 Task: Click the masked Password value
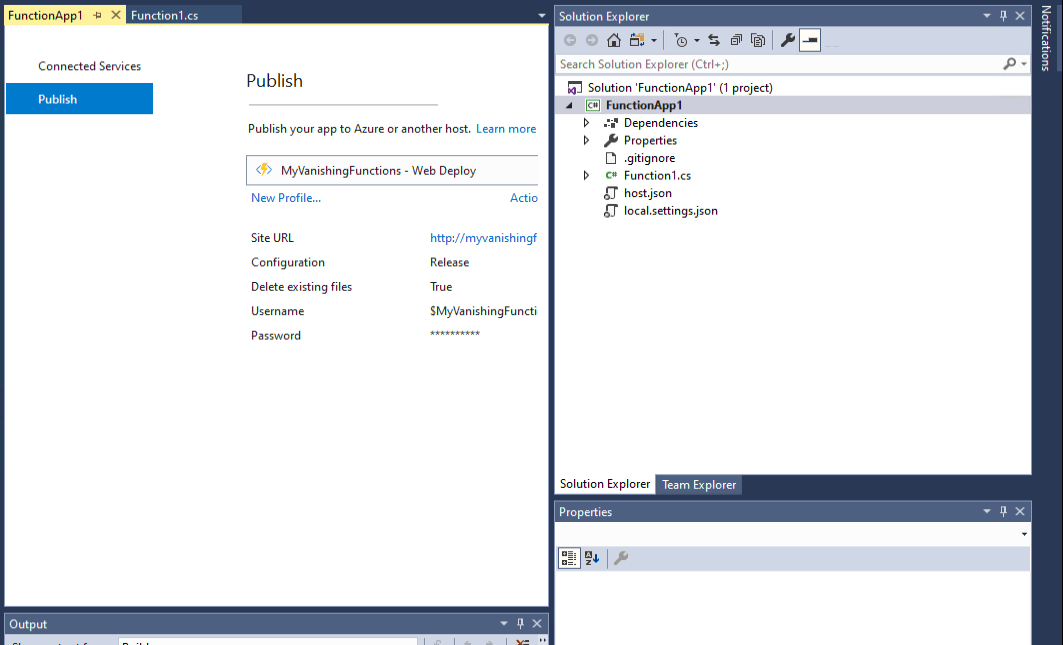click(455, 334)
